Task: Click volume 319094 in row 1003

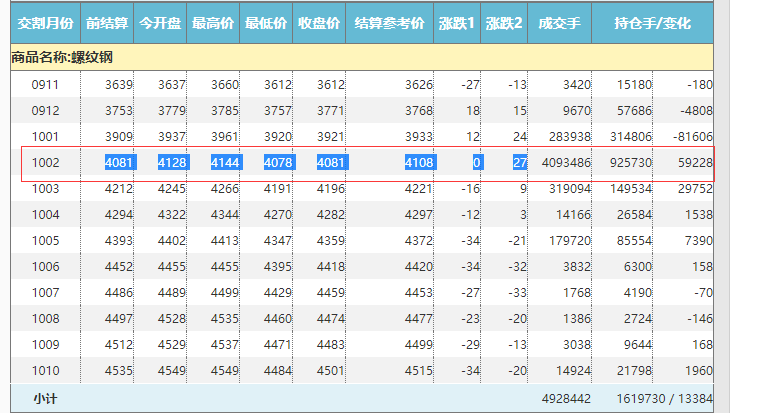Action: tap(570, 189)
